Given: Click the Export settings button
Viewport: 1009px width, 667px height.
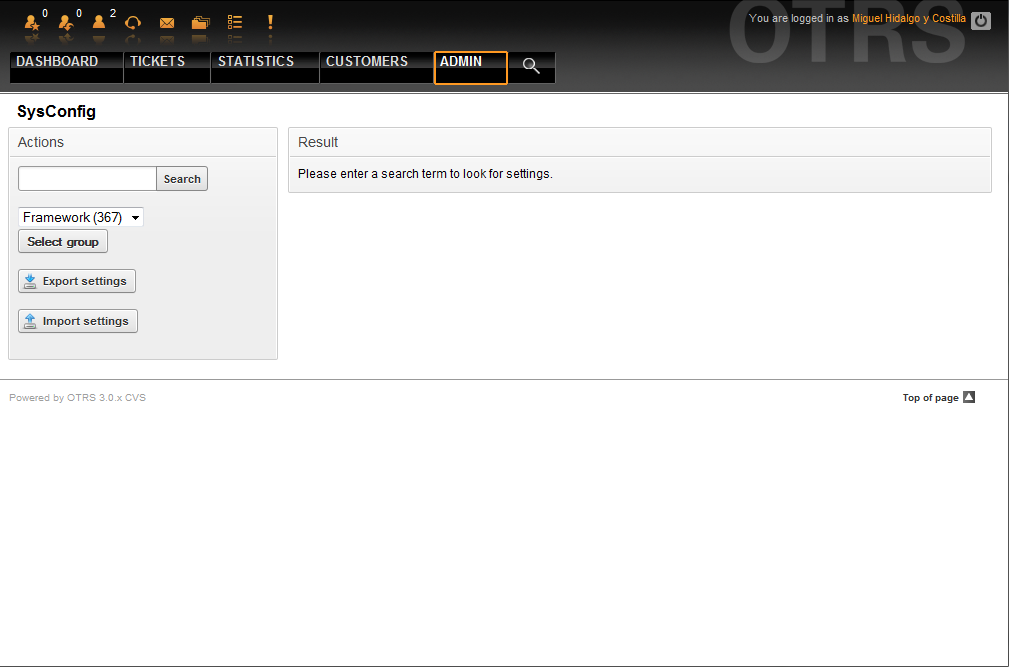Looking at the screenshot, I should (x=77, y=281).
